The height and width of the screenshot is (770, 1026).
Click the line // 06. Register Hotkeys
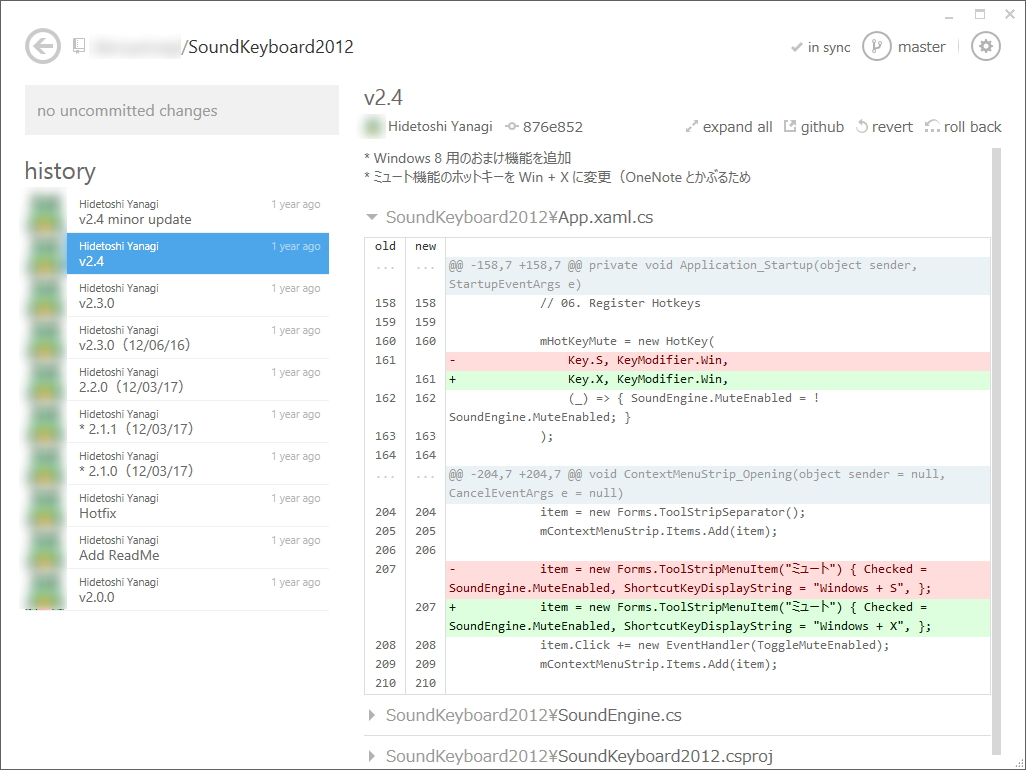(620, 304)
